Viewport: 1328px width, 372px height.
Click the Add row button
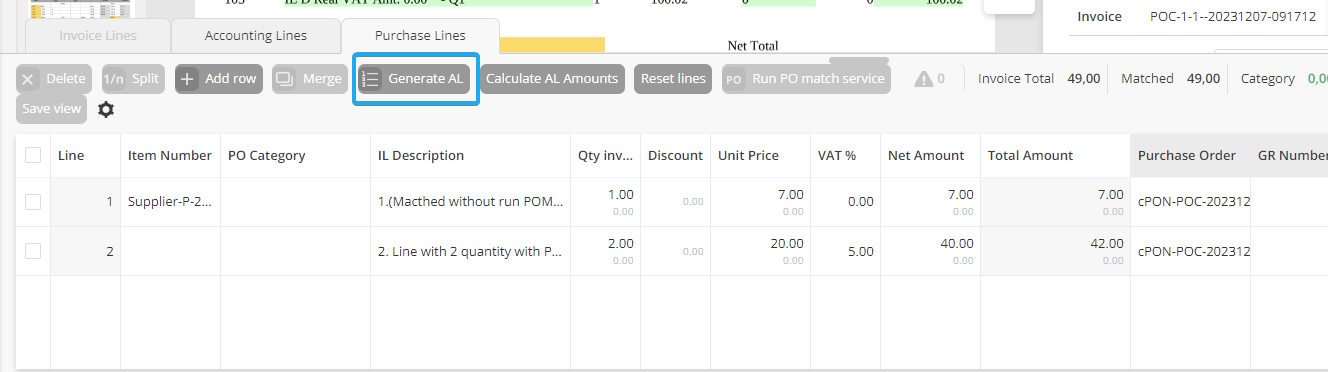(219, 79)
